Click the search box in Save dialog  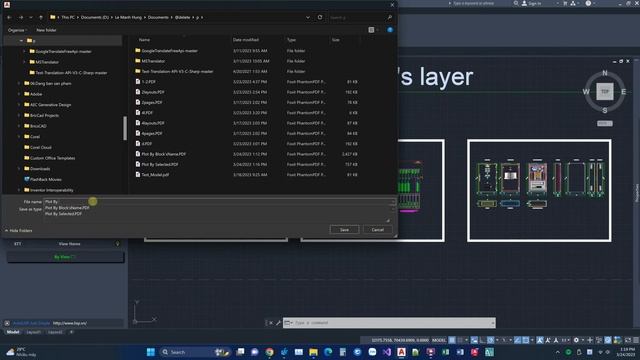[357, 18]
